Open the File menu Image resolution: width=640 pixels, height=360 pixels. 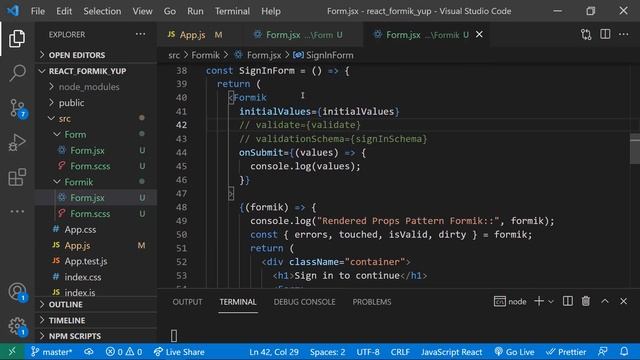coord(38,11)
